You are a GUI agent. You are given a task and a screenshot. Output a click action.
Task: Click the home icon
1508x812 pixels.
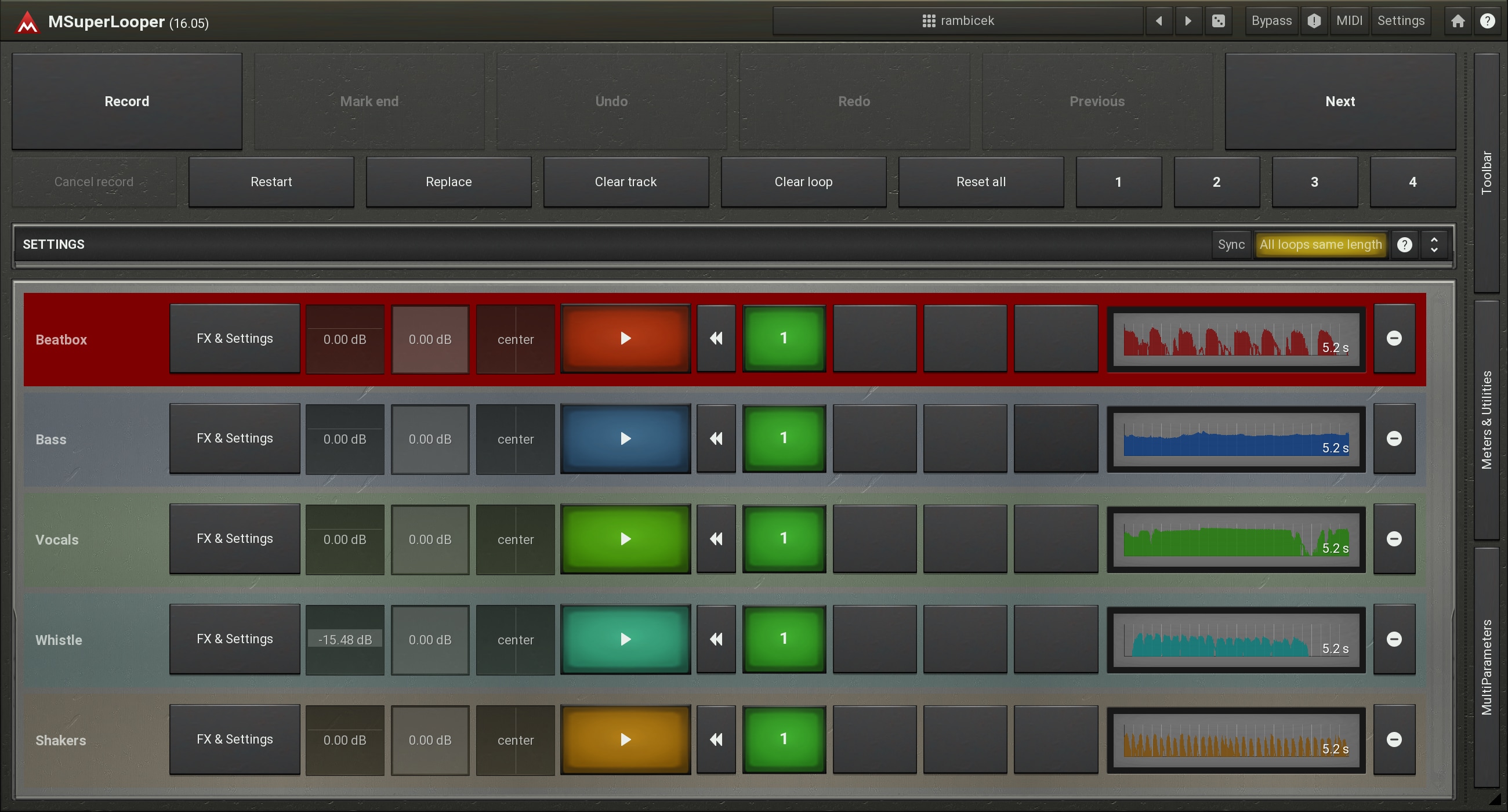coord(1458,21)
